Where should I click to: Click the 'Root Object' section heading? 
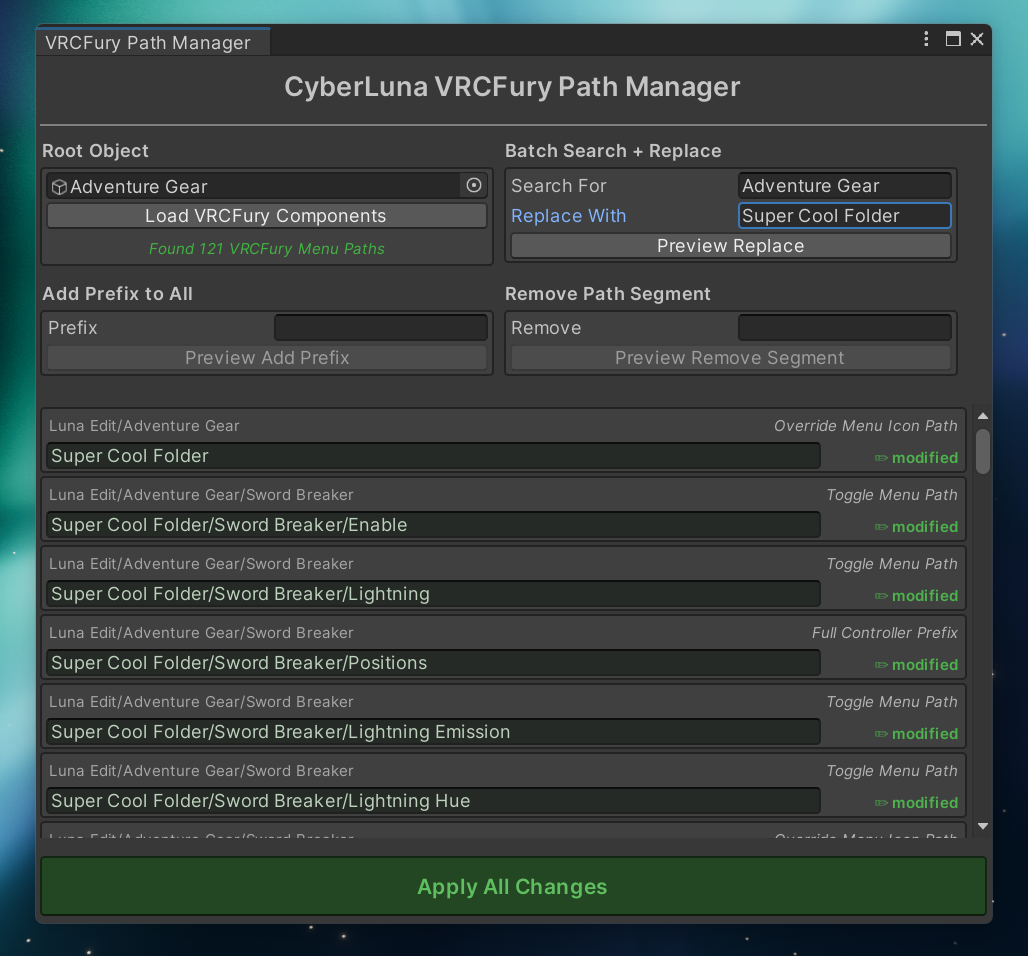95,151
